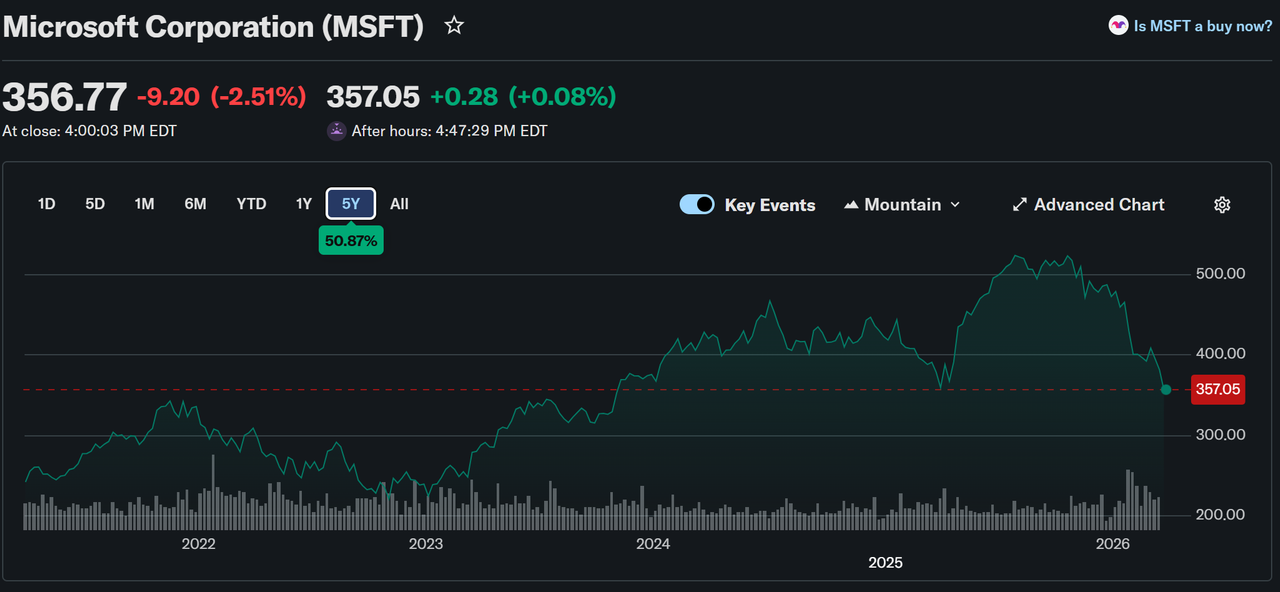Click the 2022 x-axis label
The image size is (1280, 592).
click(x=198, y=544)
